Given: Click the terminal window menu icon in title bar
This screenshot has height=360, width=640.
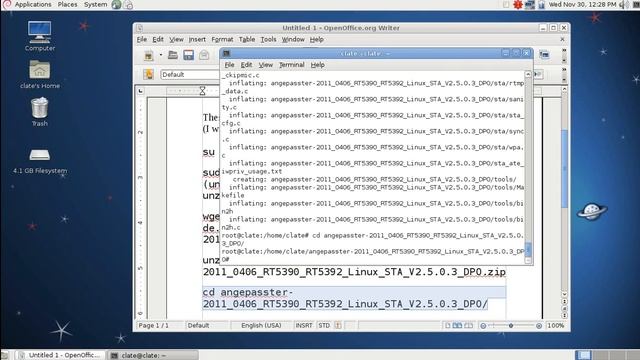Looking at the screenshot, I should (227, 53).
